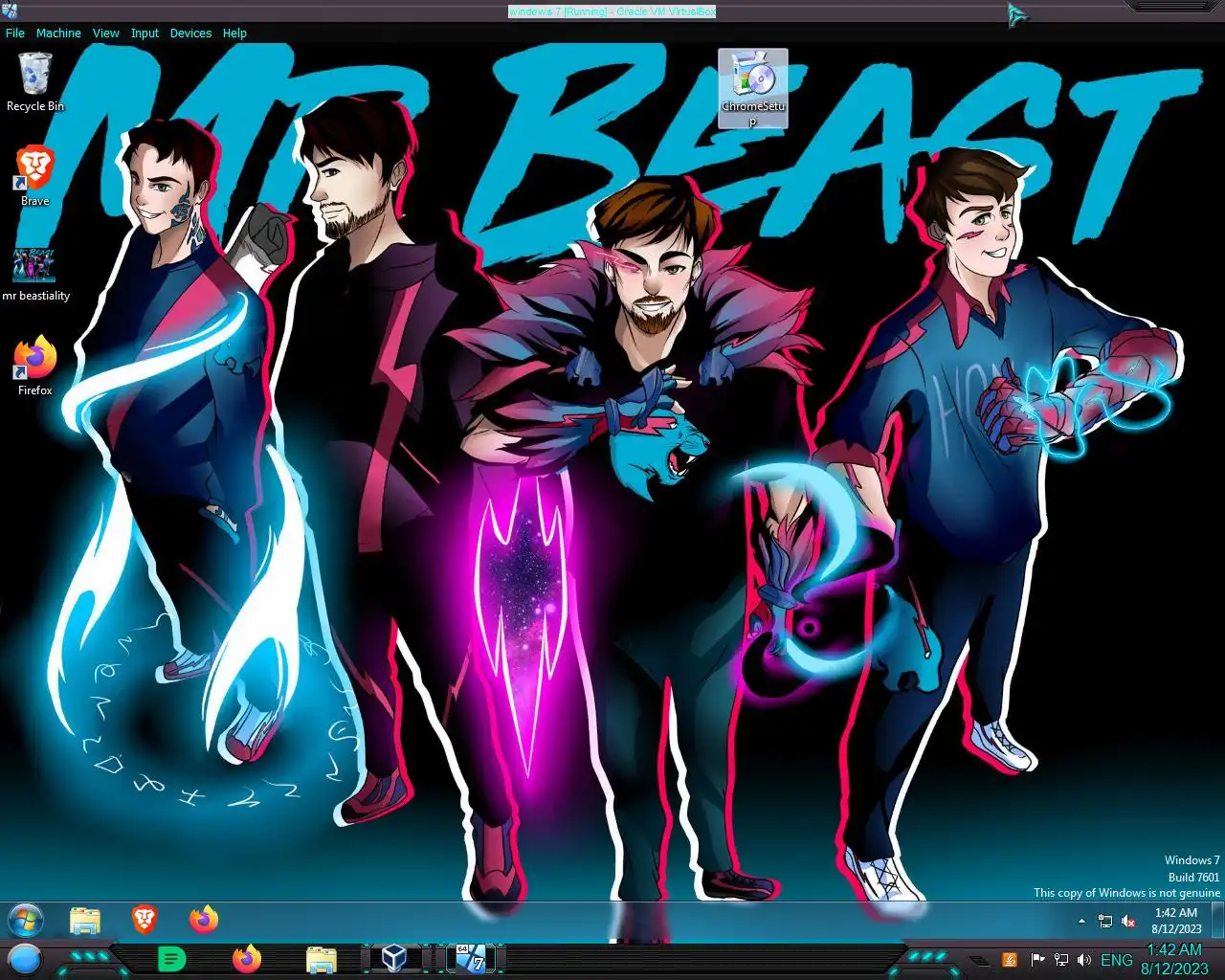Open the Machine menu
1225x980 pixels.
(58, 33)
